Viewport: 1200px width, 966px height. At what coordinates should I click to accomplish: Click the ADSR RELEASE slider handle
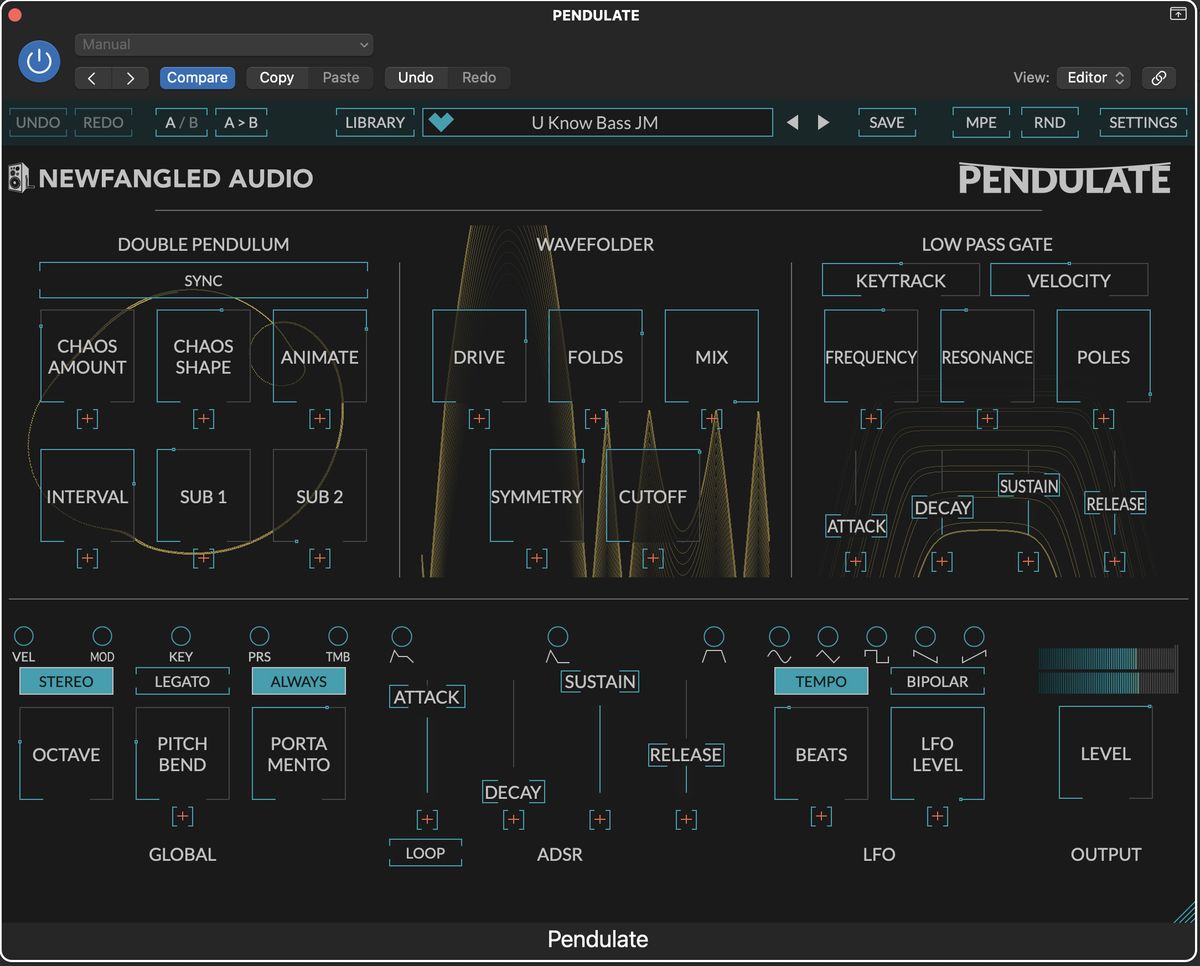[686, 755]
